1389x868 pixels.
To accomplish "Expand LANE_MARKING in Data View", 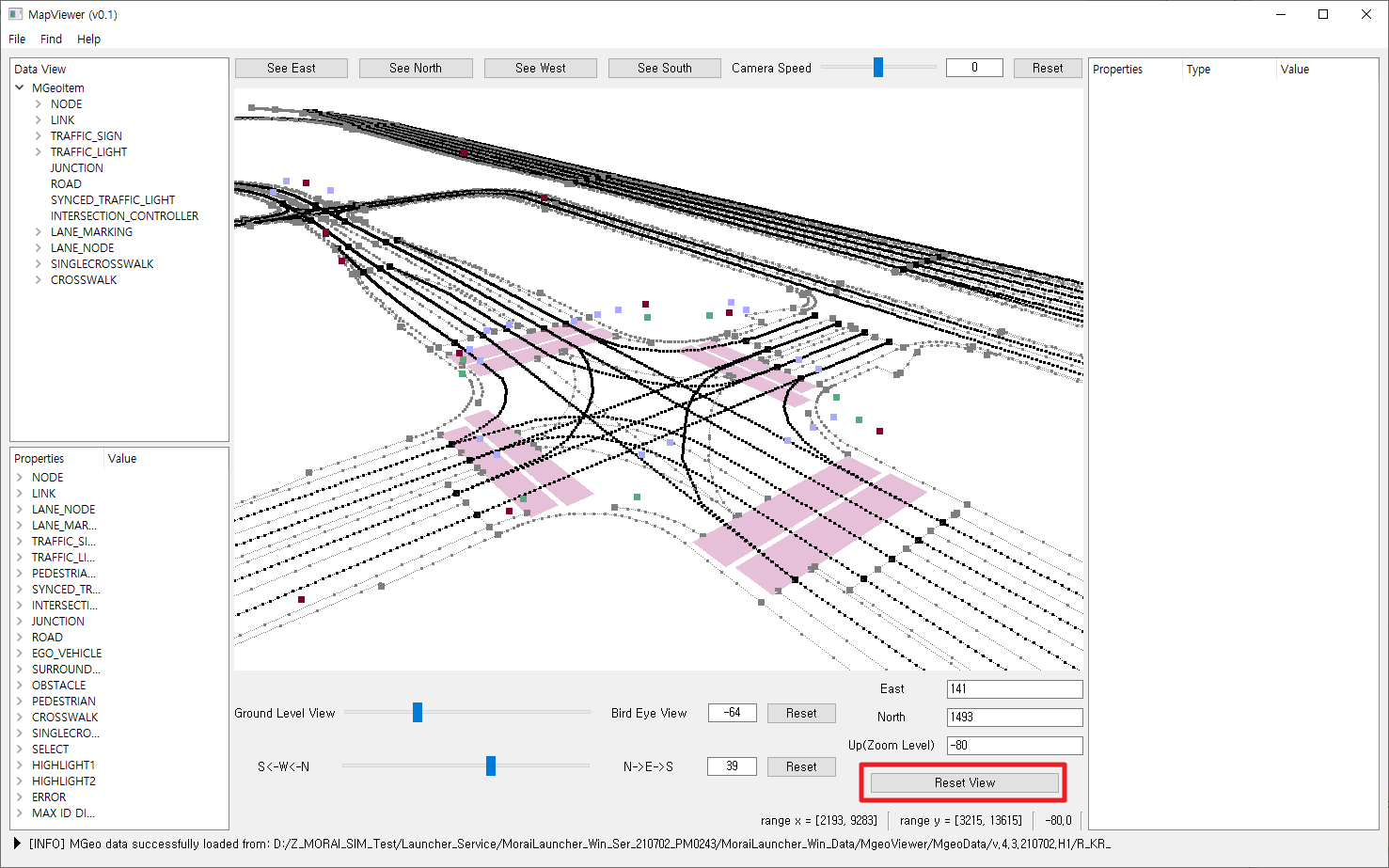I will (x=39, y=232).
